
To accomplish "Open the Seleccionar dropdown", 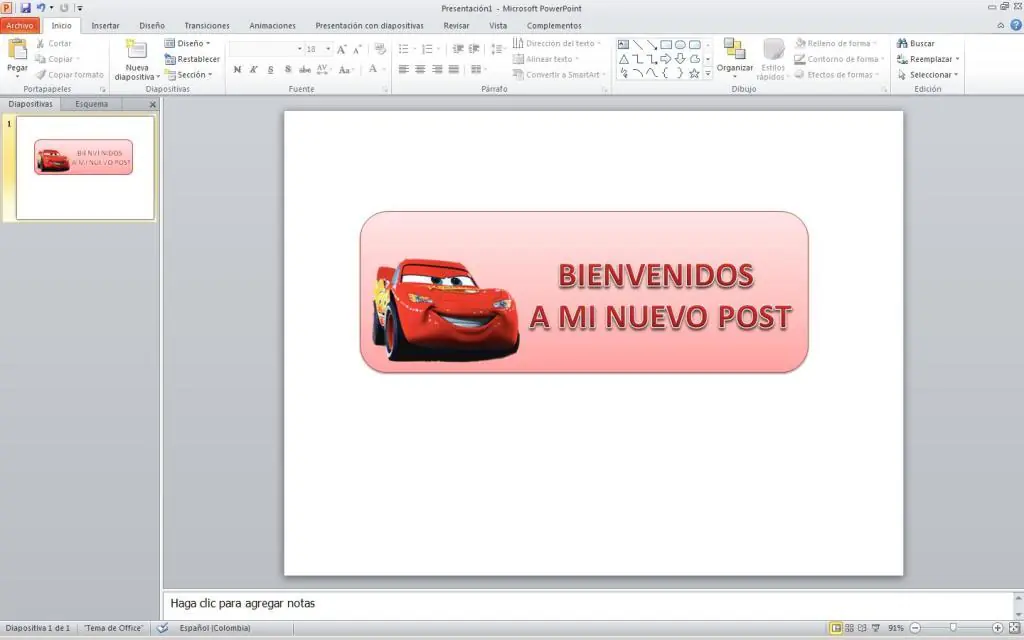I will pyautogui.click(x=928, y=74).
